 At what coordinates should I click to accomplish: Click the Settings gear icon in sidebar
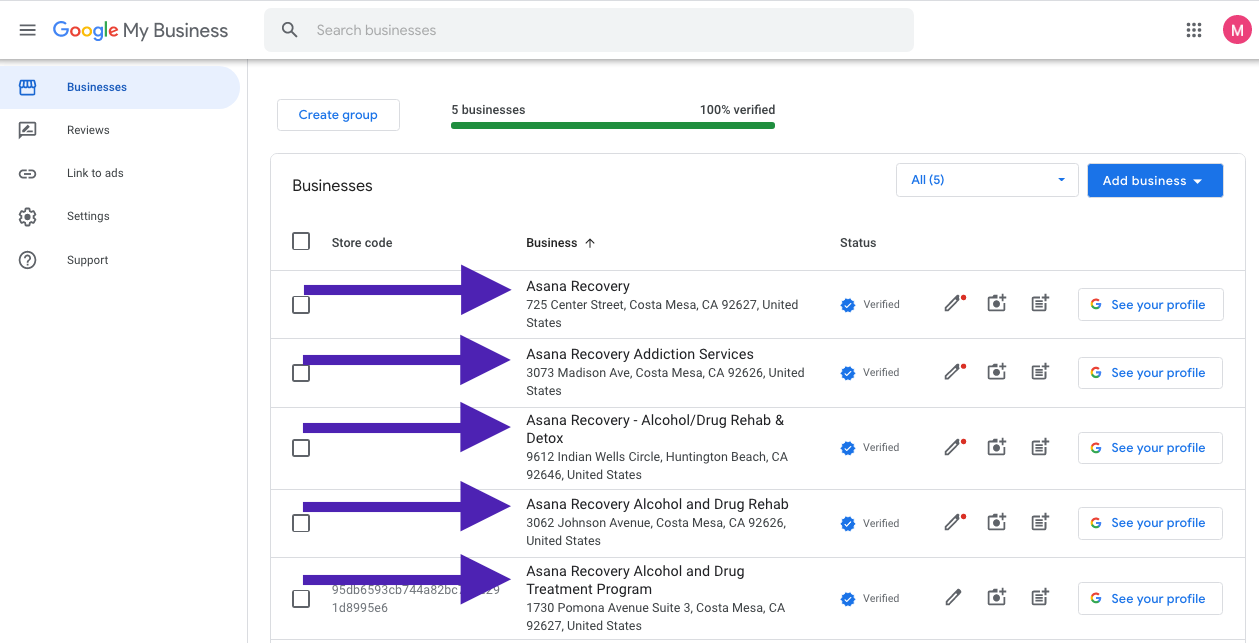click(x=28, y=216)
